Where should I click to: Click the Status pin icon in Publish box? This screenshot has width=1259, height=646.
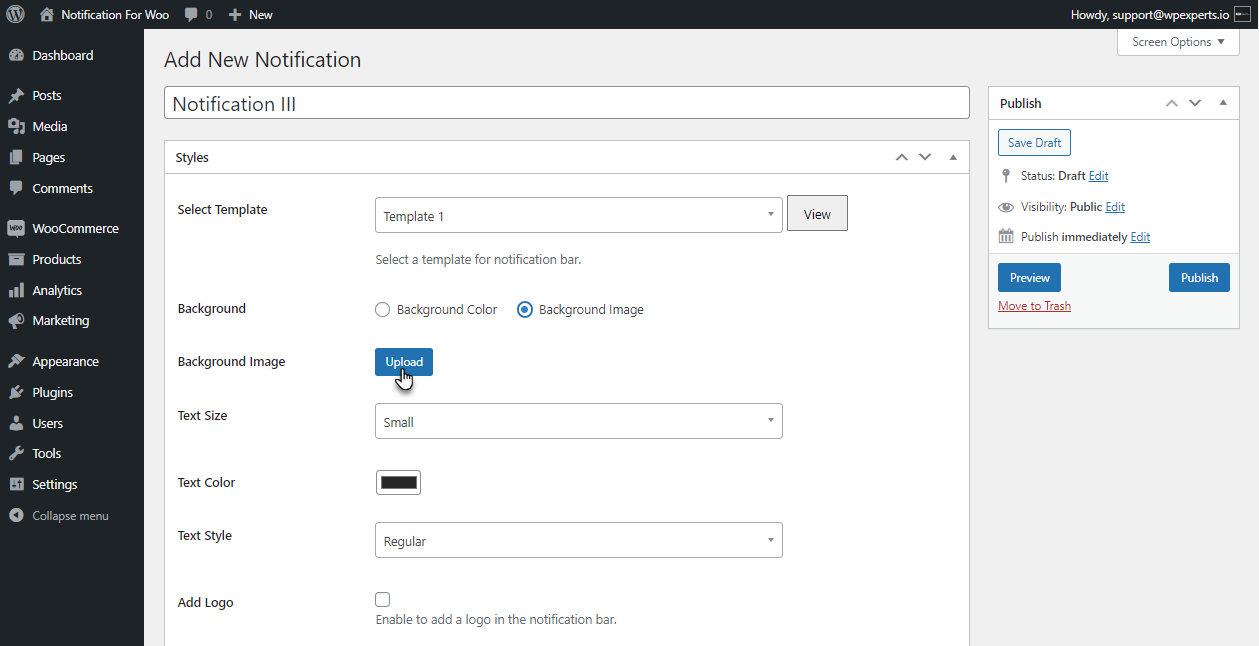1006,176
